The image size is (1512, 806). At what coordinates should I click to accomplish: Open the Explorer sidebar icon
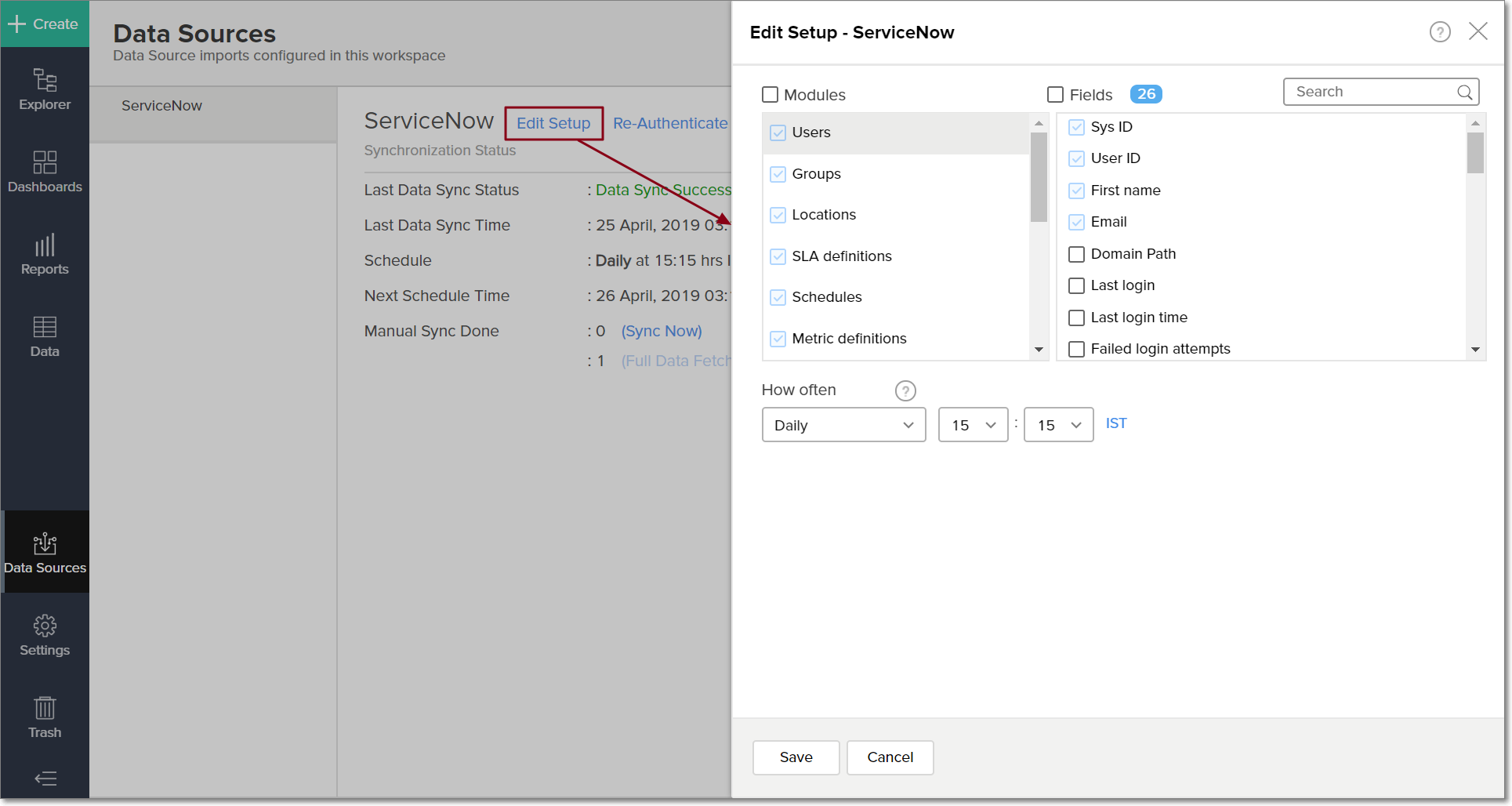pos(45,89)
